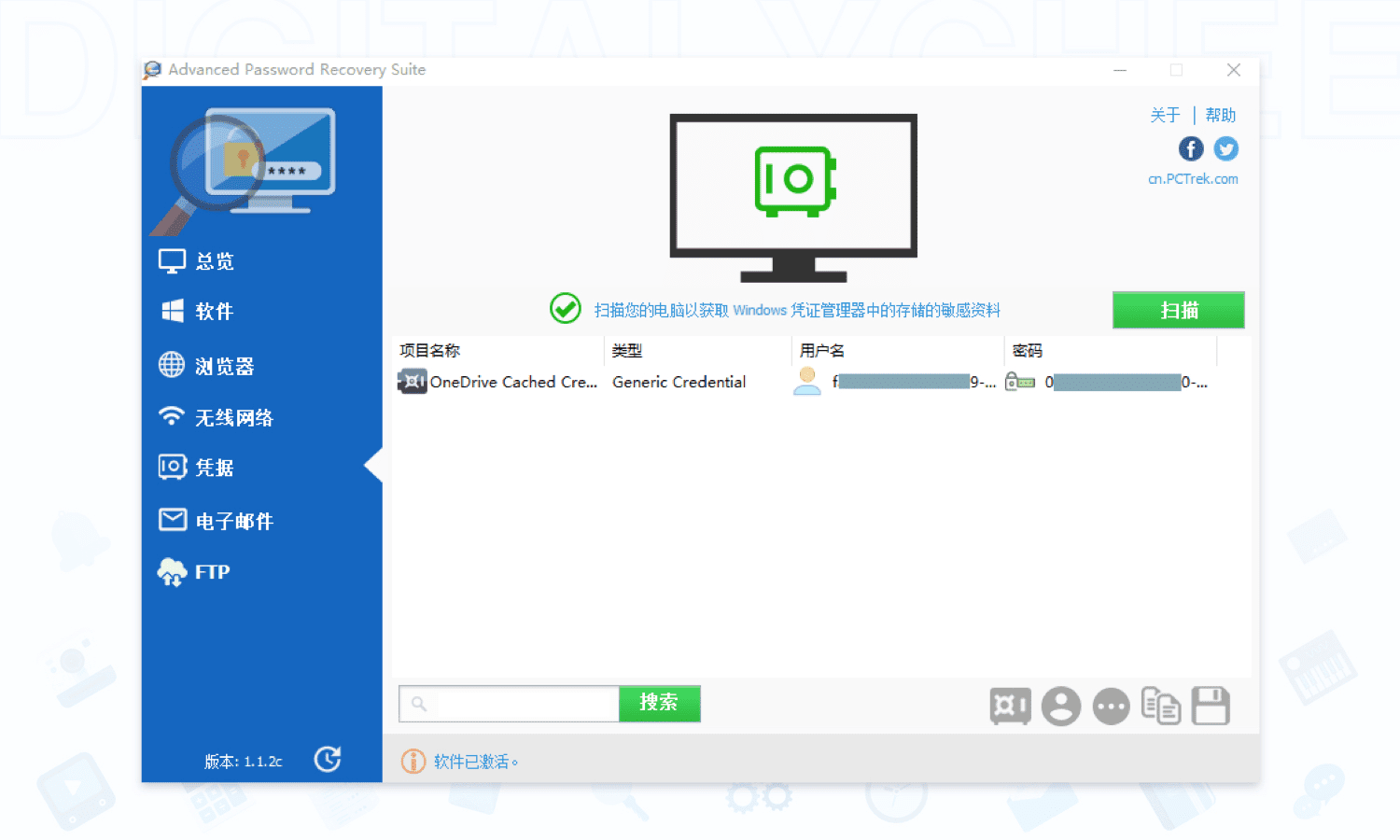Image resolution: width=1400 pixels, height=840 pixels.
Task: Click the credential safe icon in bottom toolbar
Action: point(1011,706)
